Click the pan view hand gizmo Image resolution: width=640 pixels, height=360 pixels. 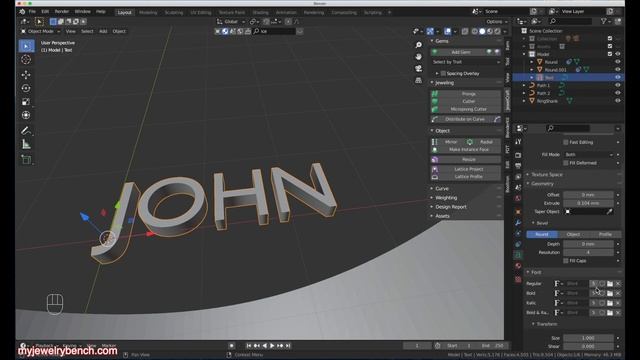[x=418, y=57]
